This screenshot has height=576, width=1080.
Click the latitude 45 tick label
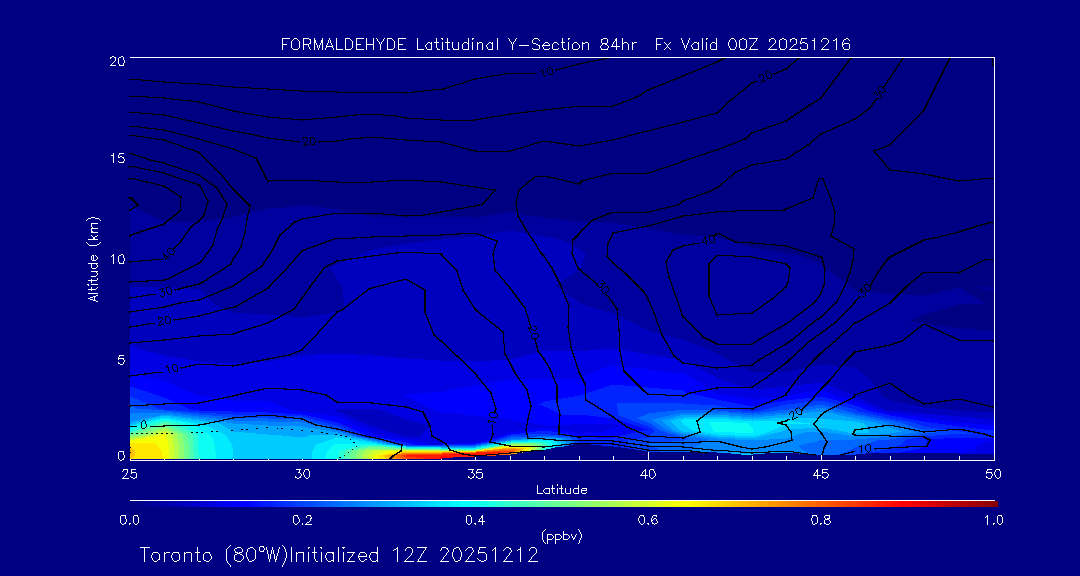821,473
